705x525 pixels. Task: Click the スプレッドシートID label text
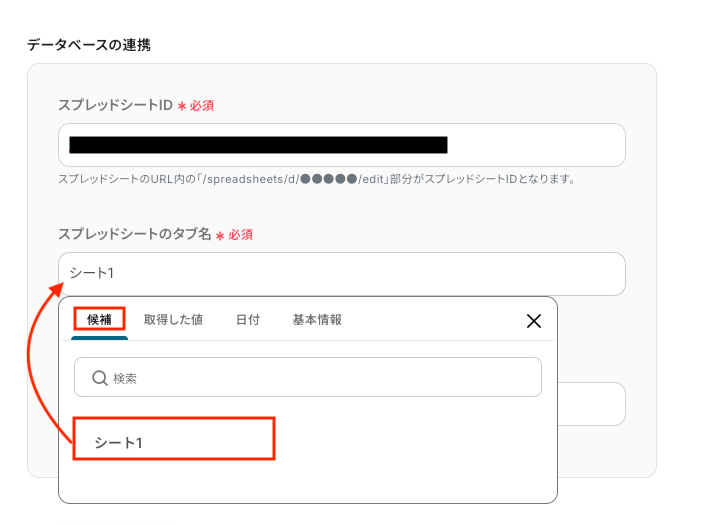(x=116, y=105)
